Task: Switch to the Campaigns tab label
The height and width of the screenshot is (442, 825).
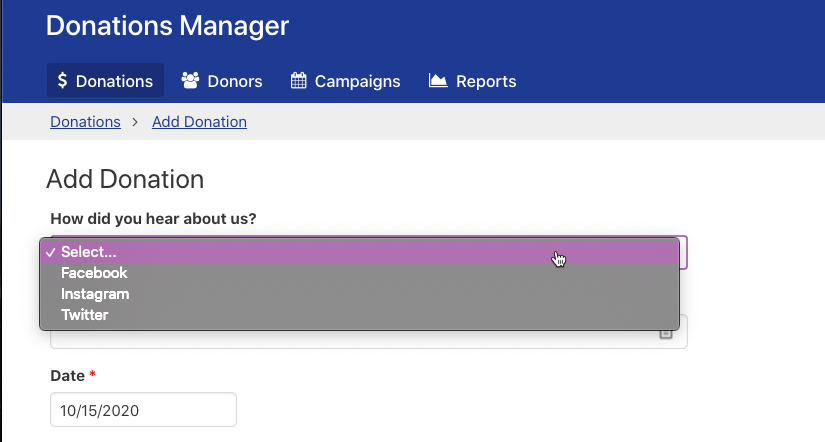Action: pos(357,81)
